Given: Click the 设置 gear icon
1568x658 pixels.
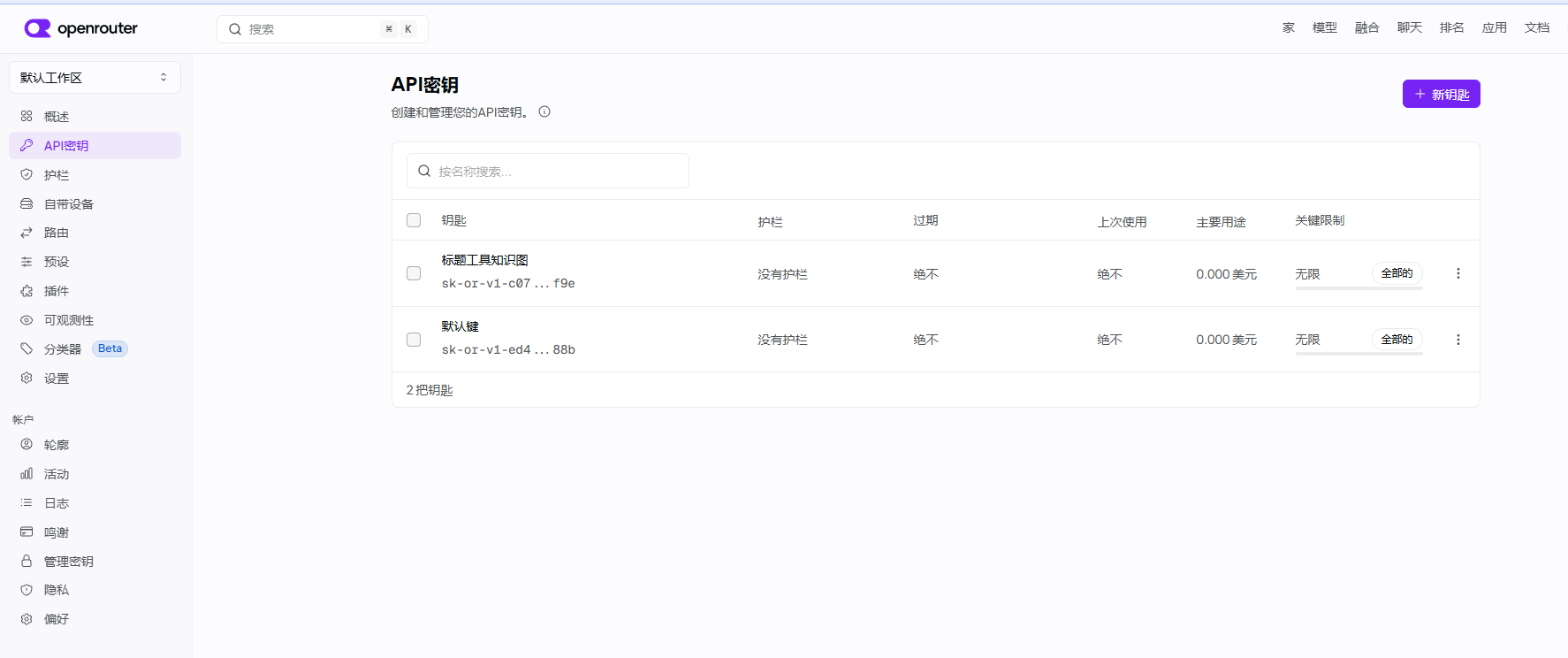Looking at the screenshot, I should tap(27, 378).
